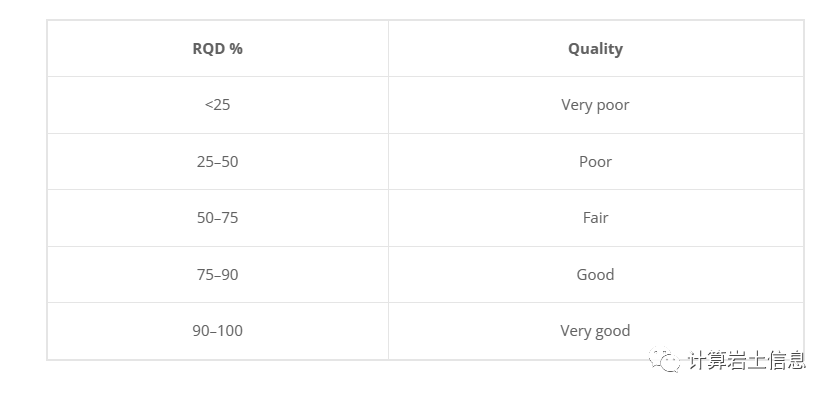Screen dimensions: 833x396
Task: Select the 50–75 RQD cell
Action: [218, 218]
